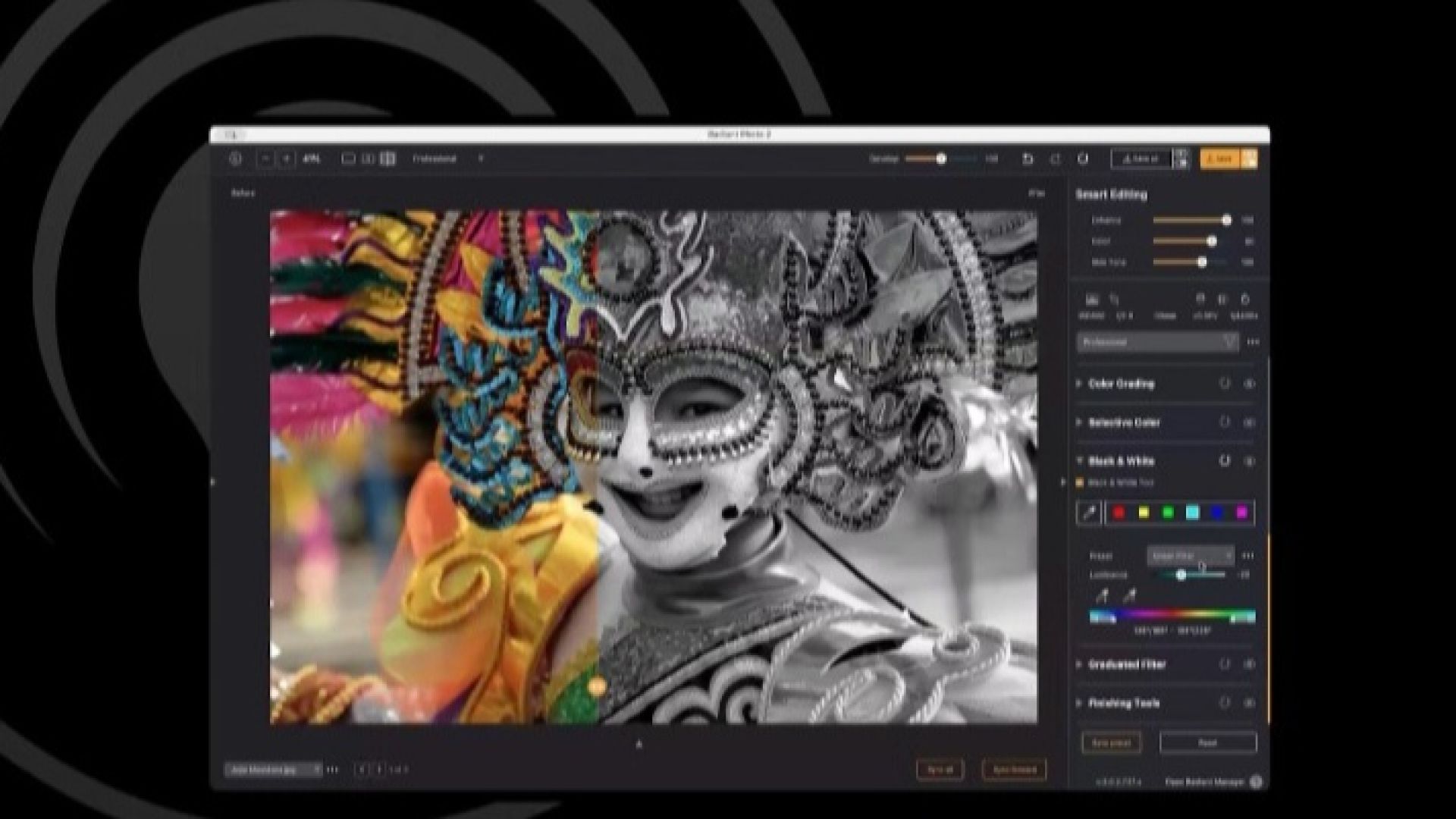Click the zoom out minus button
1456x819 pixels.
click(265, 158)
